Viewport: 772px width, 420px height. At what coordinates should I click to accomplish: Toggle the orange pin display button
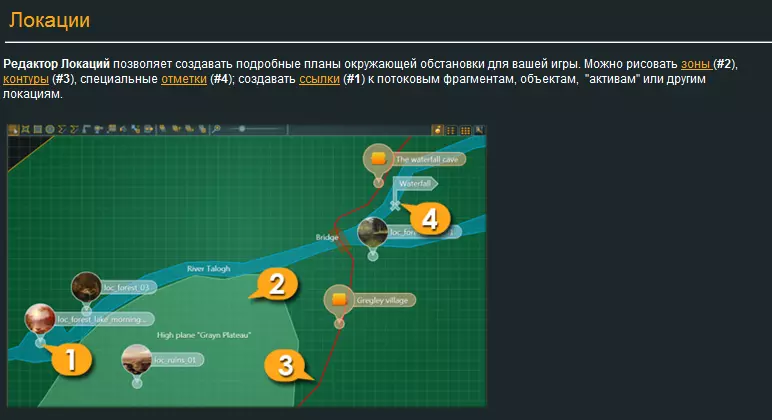[x=437, y=130]
